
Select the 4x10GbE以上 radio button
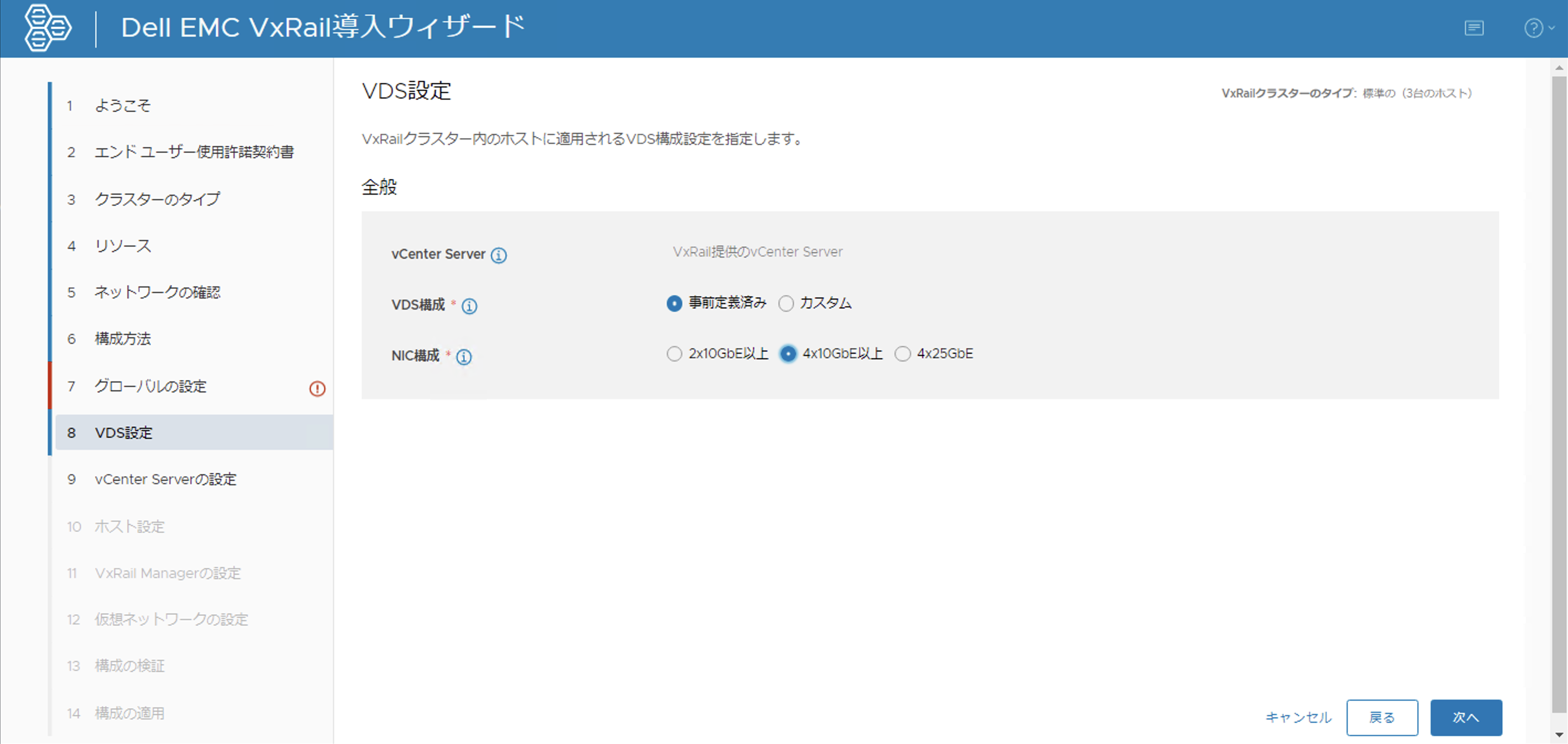pos(788,353)
